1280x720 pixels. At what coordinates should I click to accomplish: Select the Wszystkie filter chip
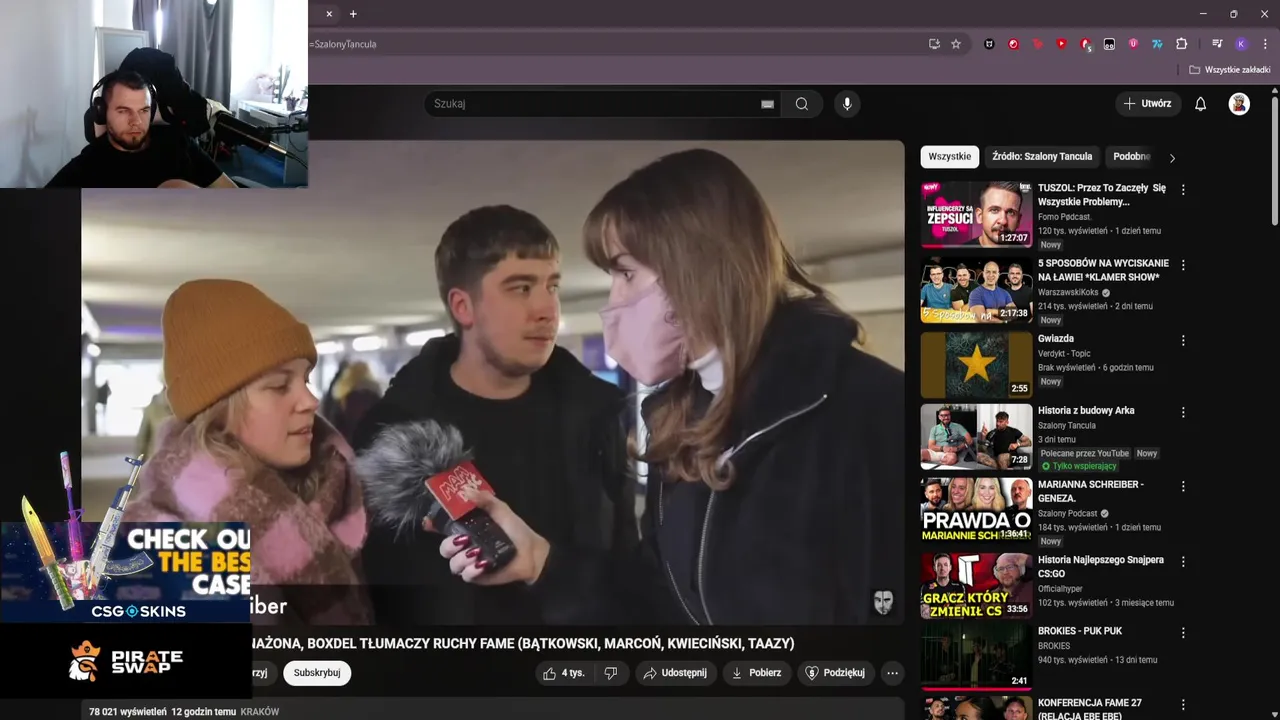949,157
